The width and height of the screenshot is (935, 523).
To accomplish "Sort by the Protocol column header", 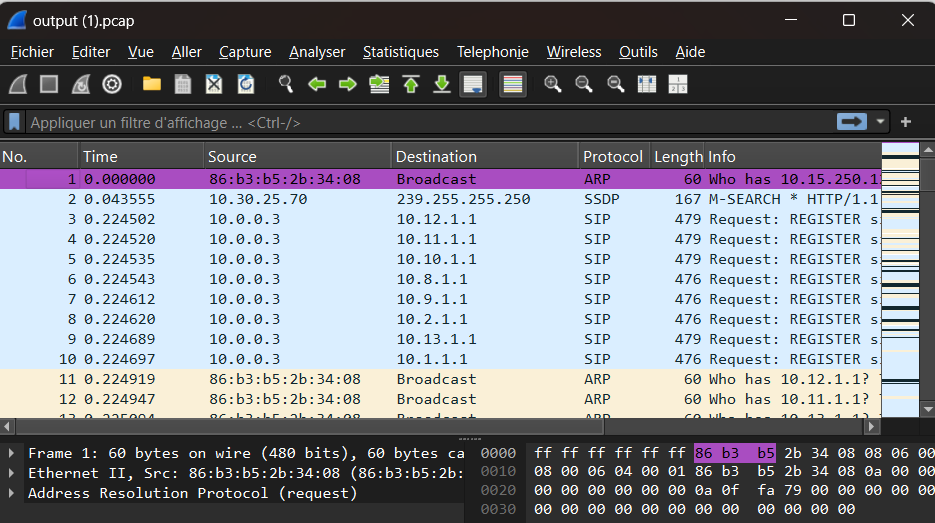I will click(x=614, y=156).
